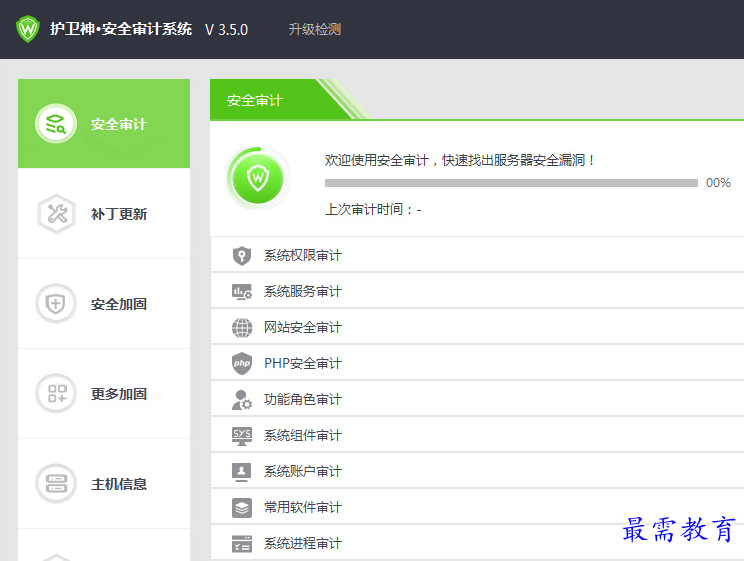Click the 系统进程审计 checklist icon
Screen dimensions: 744x561
pos(242,544)
